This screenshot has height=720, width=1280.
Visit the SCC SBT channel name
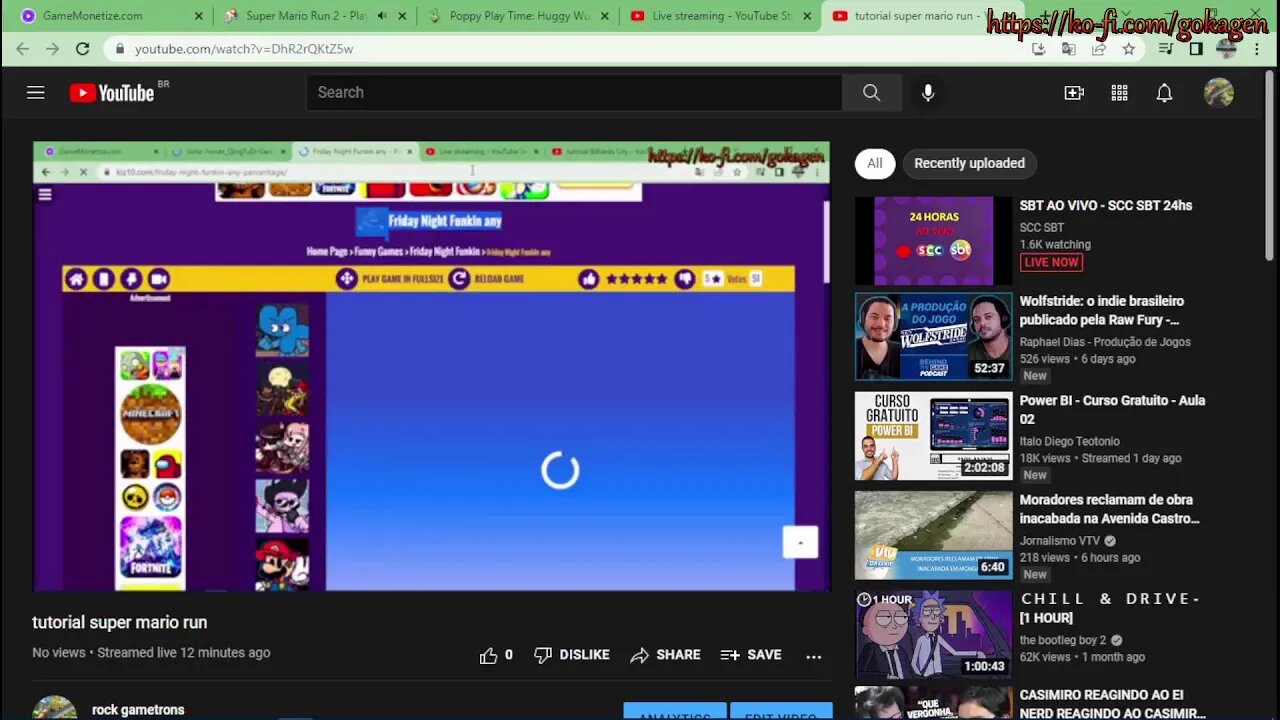pyautogui.click(x=1042, y=227)
